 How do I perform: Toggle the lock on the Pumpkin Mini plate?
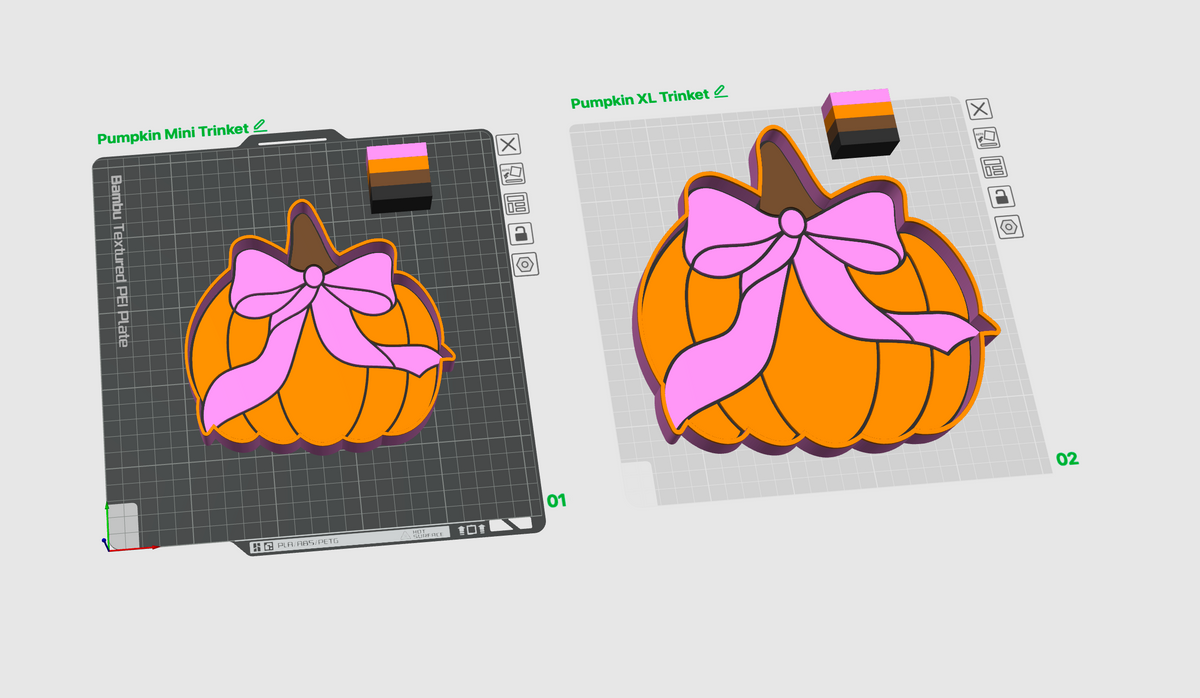tap(520, 235)
